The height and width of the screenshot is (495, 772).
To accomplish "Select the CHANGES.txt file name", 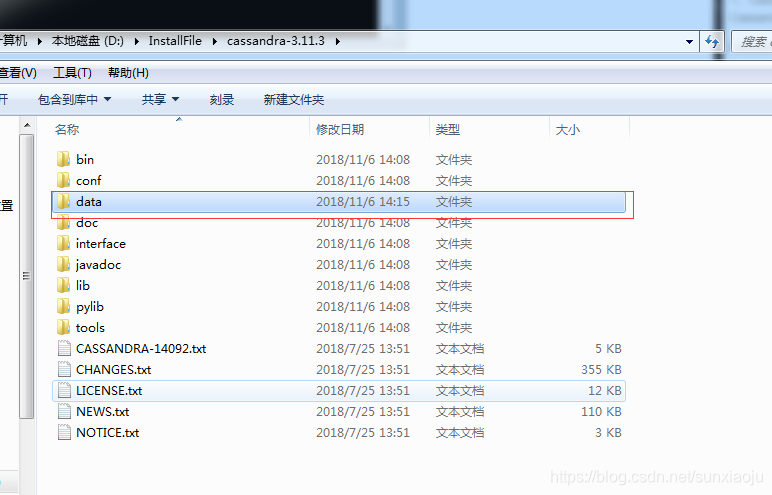I will pos(114,370).
